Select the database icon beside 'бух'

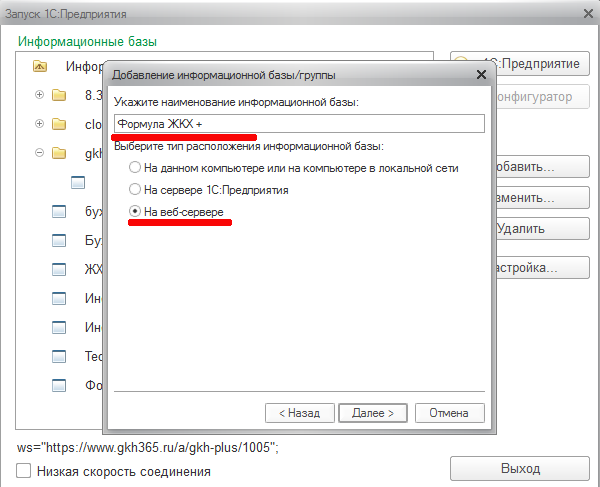[59, 212]
